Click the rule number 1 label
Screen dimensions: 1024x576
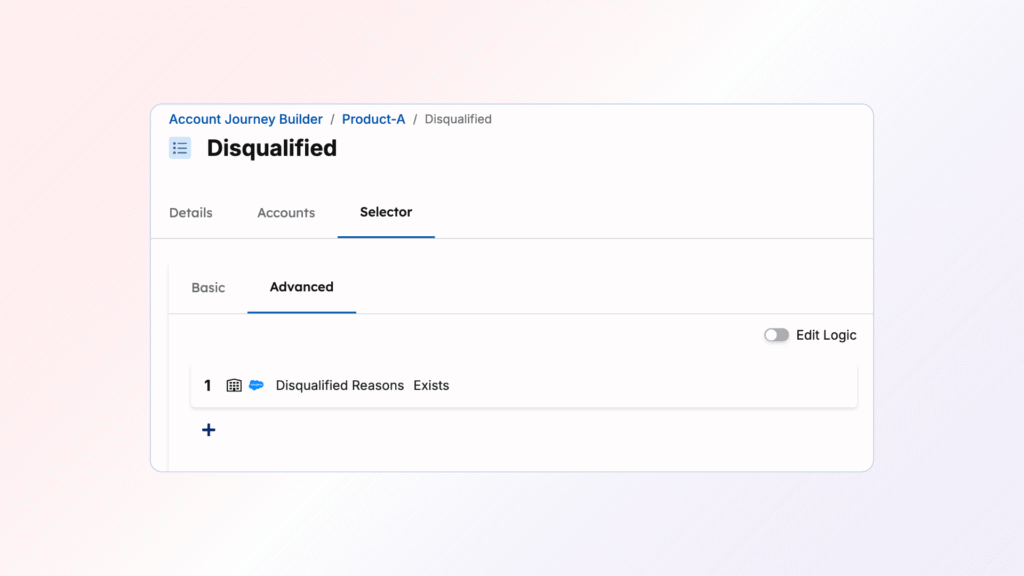(208, 385)
